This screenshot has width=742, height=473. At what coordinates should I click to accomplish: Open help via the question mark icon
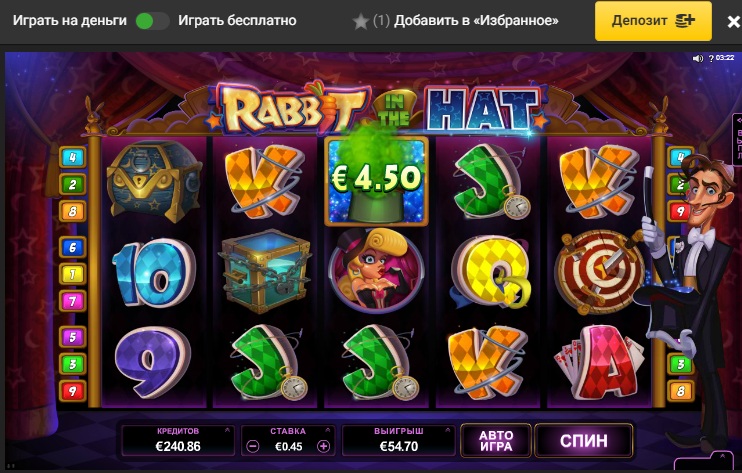click(x=711, y=59)
